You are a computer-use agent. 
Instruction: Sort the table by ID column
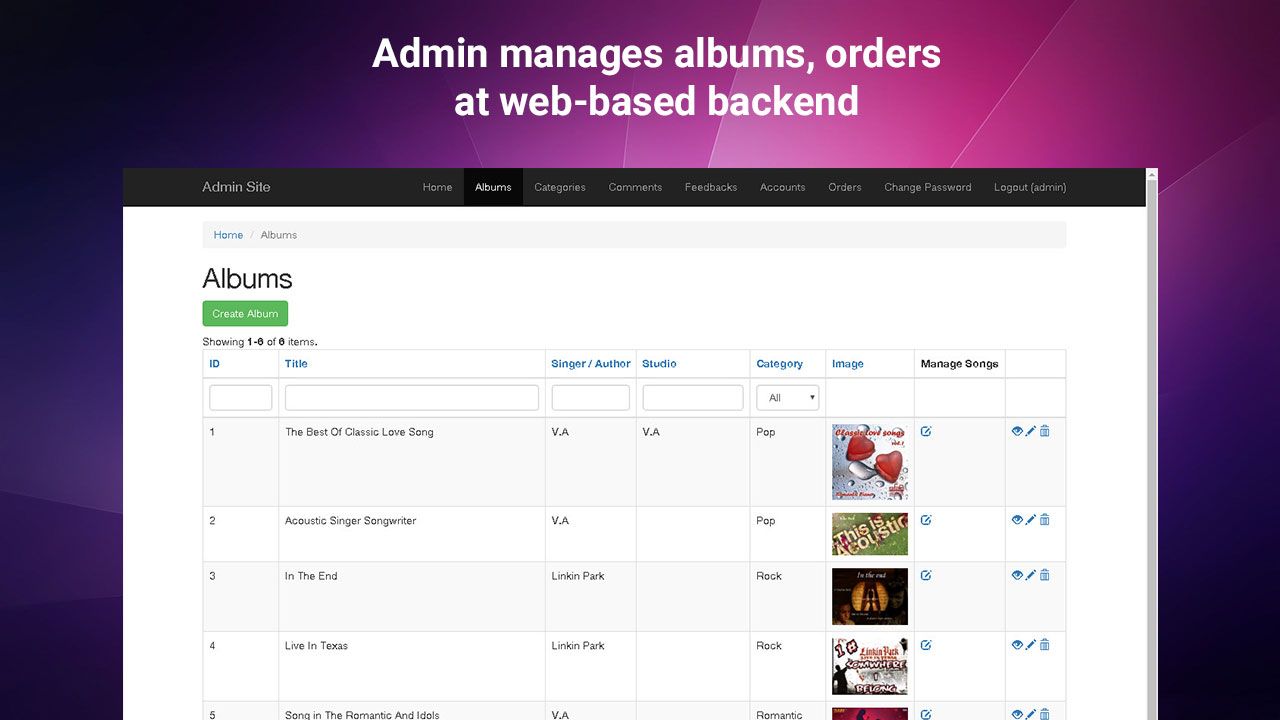coord(215,364)
